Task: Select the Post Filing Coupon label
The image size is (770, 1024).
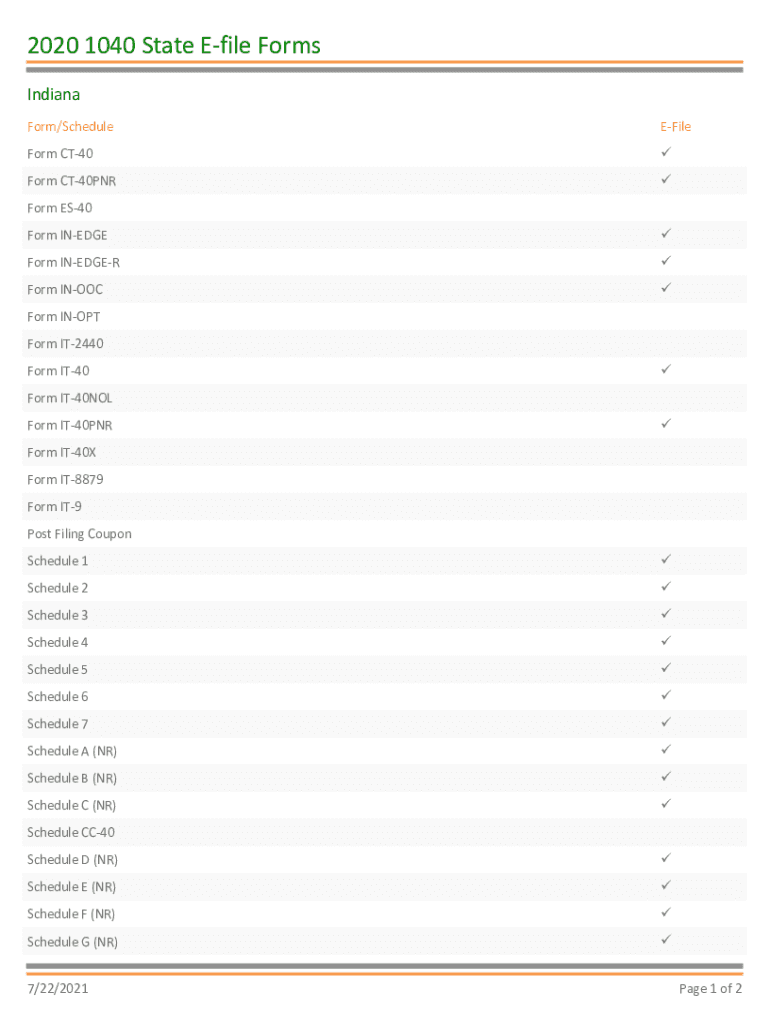Action: tap(79, 534)
